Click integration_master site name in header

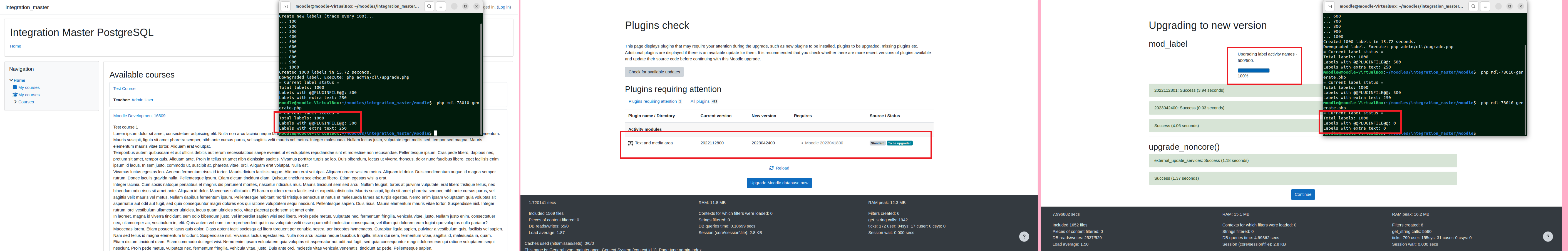pyautogui.click(x=27, y=7)
